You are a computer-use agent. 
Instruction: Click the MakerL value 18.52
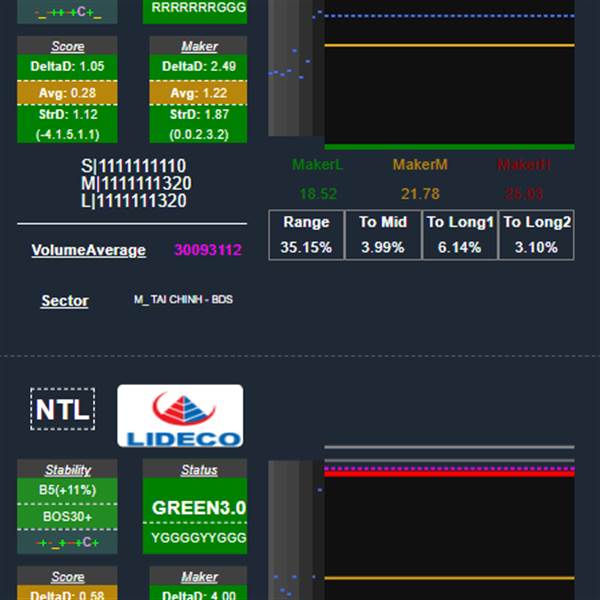coord(318,194)
